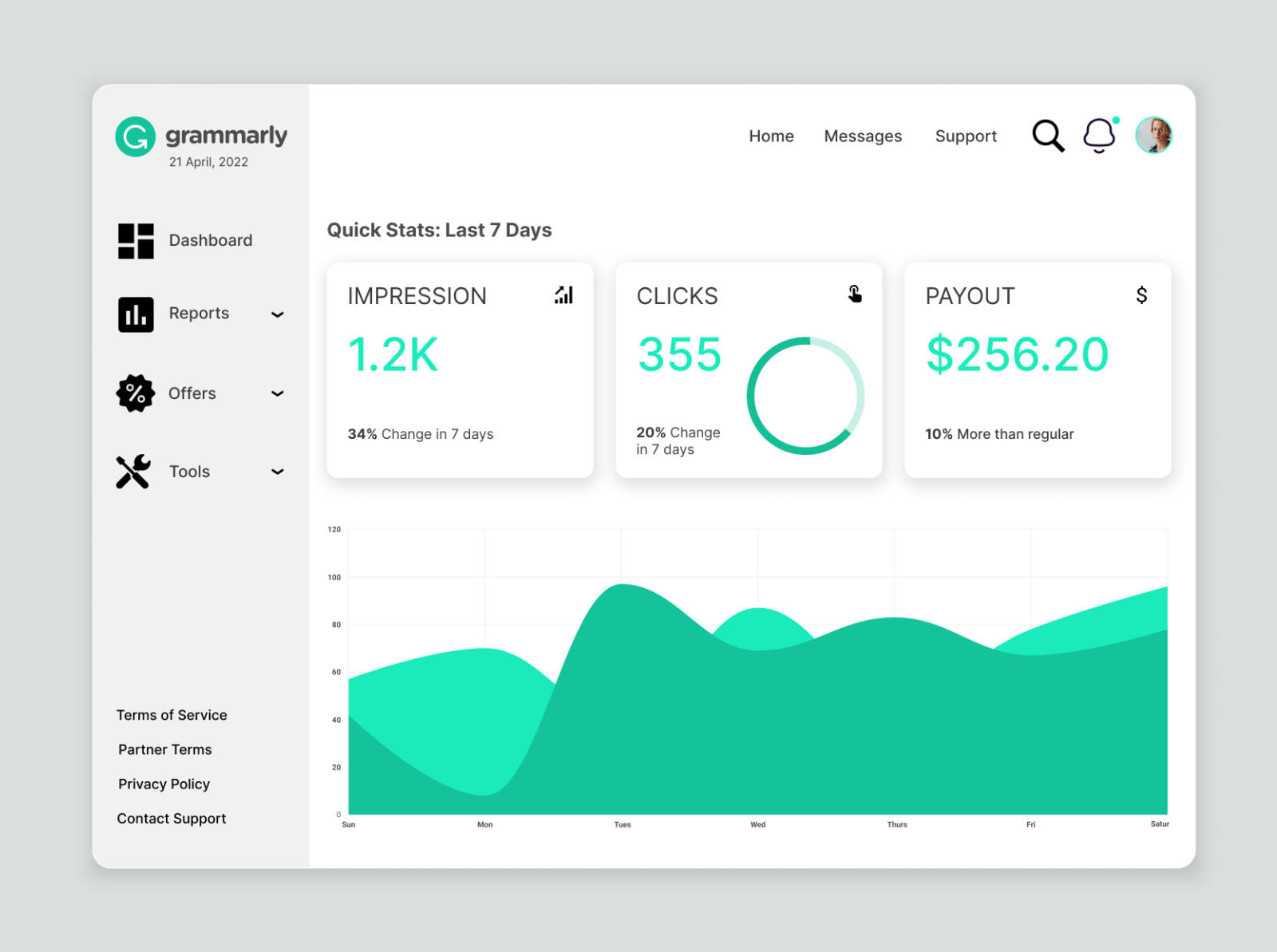Open the Privacy Policy link

(x=164, y=784)
